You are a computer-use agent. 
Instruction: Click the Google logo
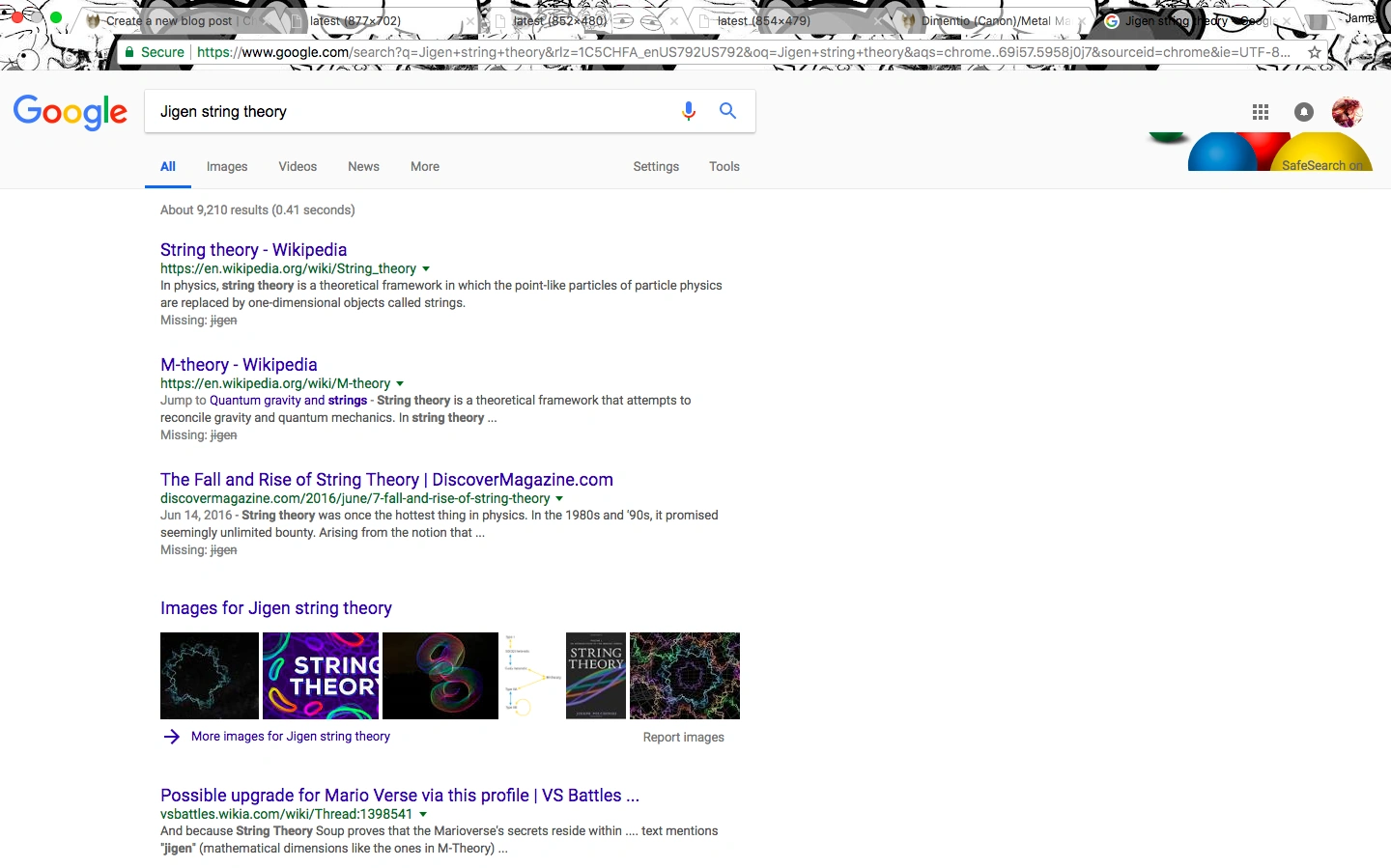click(71, 112)
